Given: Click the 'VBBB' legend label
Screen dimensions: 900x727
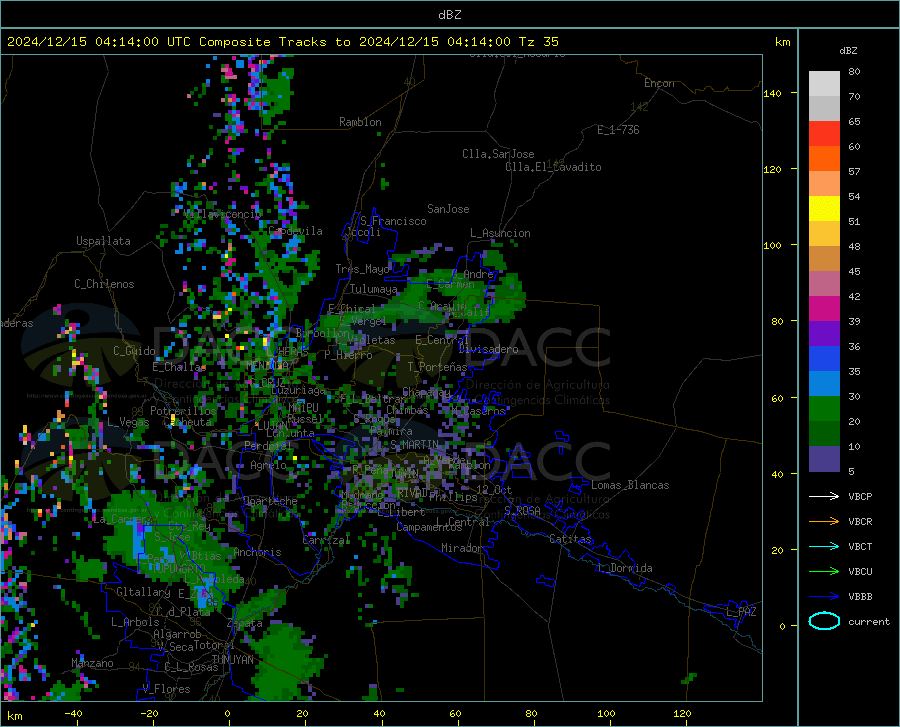Looking at the screenshot, I should (x=860, y=596).
